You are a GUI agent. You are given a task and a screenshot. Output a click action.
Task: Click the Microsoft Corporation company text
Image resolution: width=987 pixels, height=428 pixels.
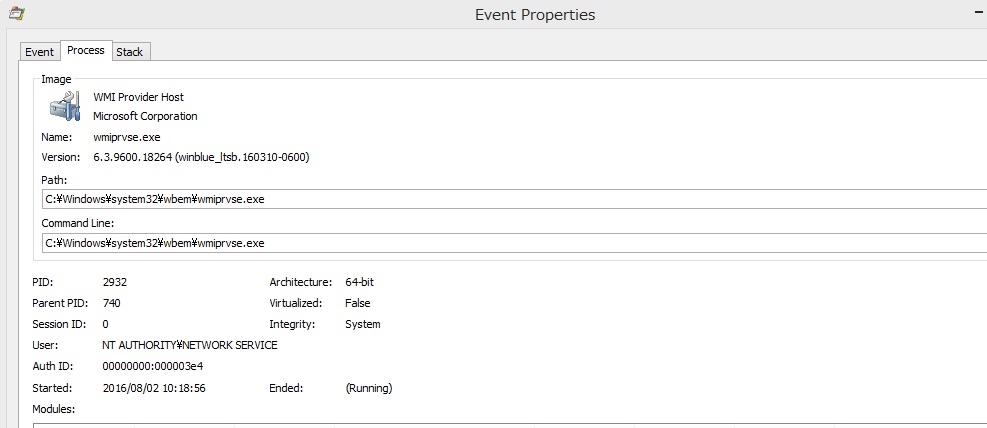(x=145, y=116)
